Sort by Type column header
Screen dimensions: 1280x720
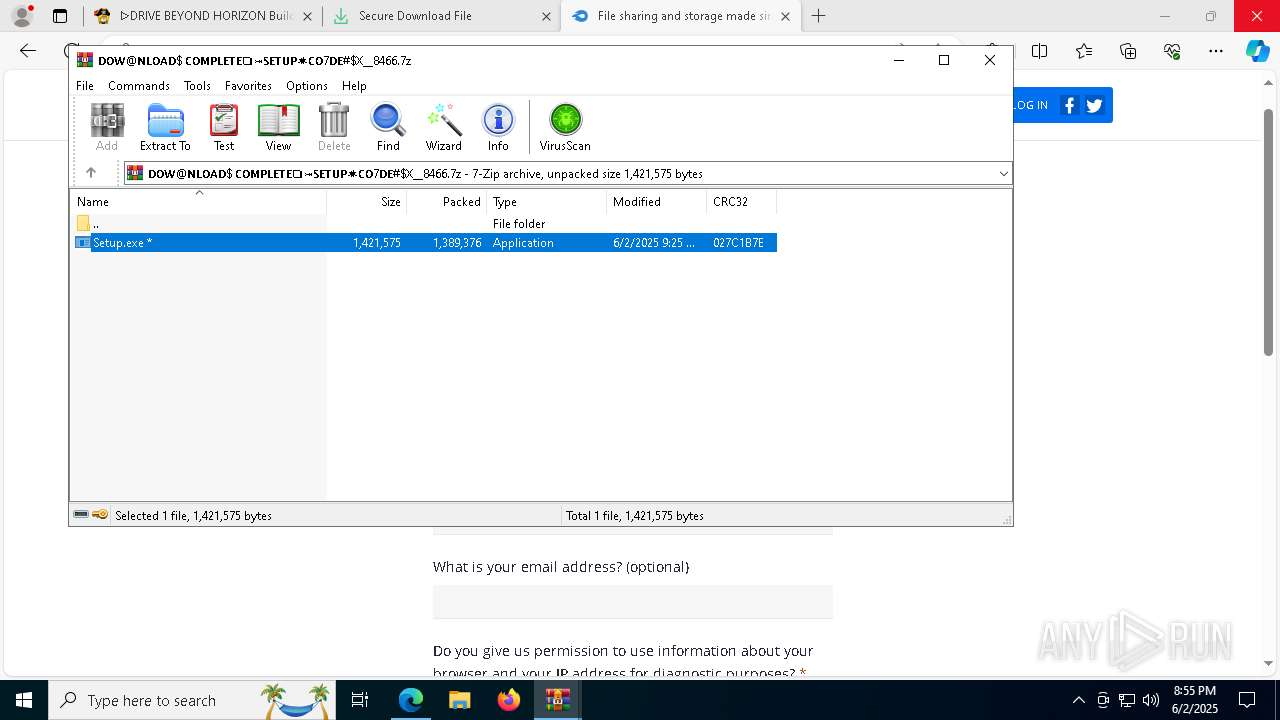[x=546, y=202]
